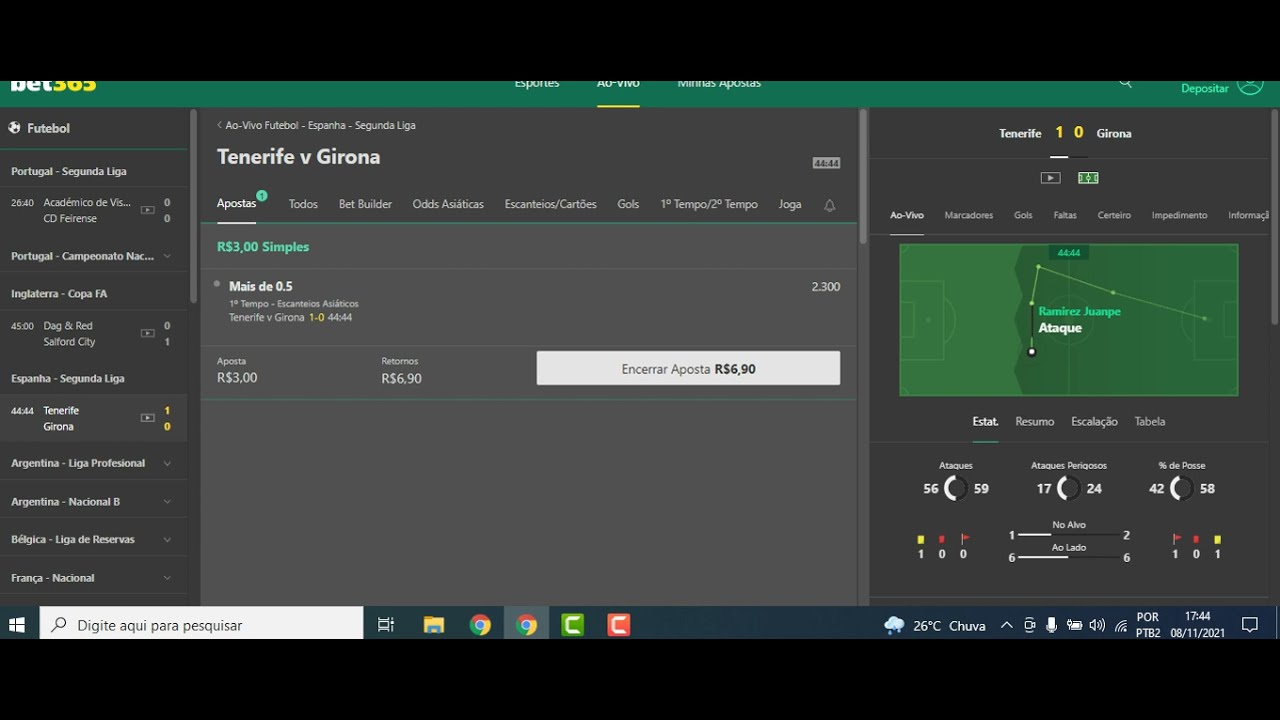Switch to the Apostas tab
This screenshot has width=1280, height=720.
[x=237, y=204]
